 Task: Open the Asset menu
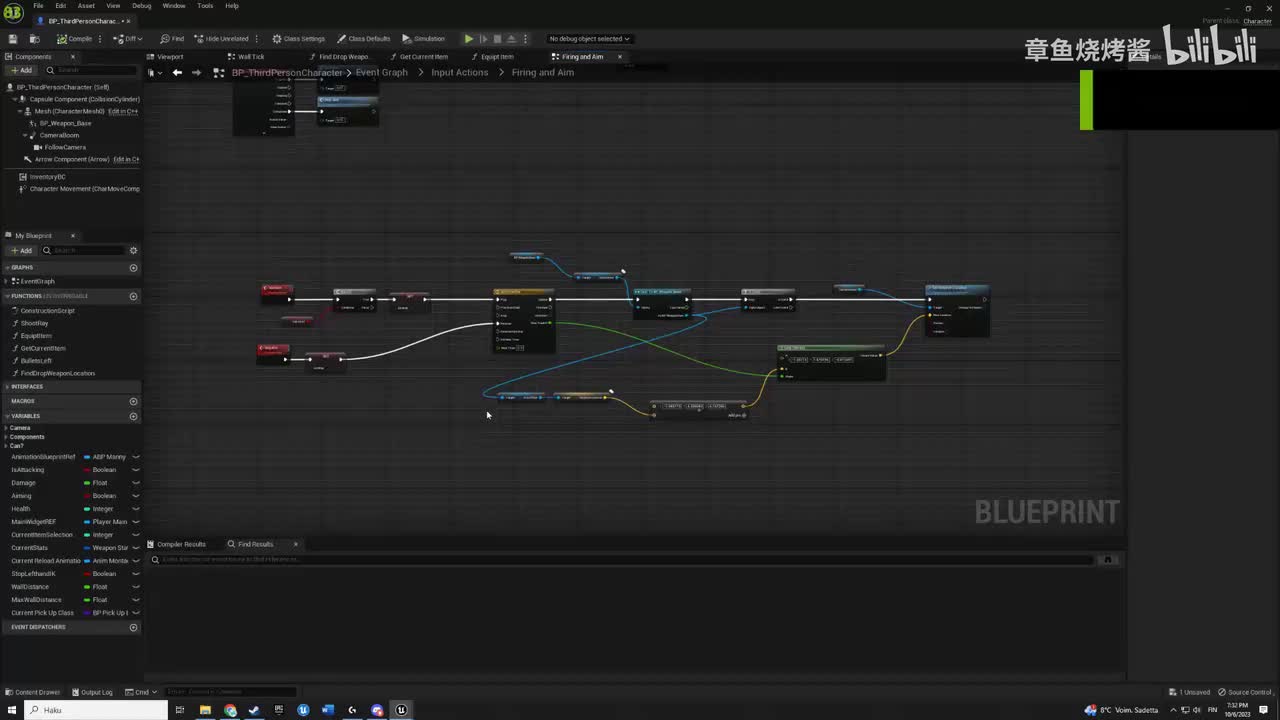(x=86, y=6)
